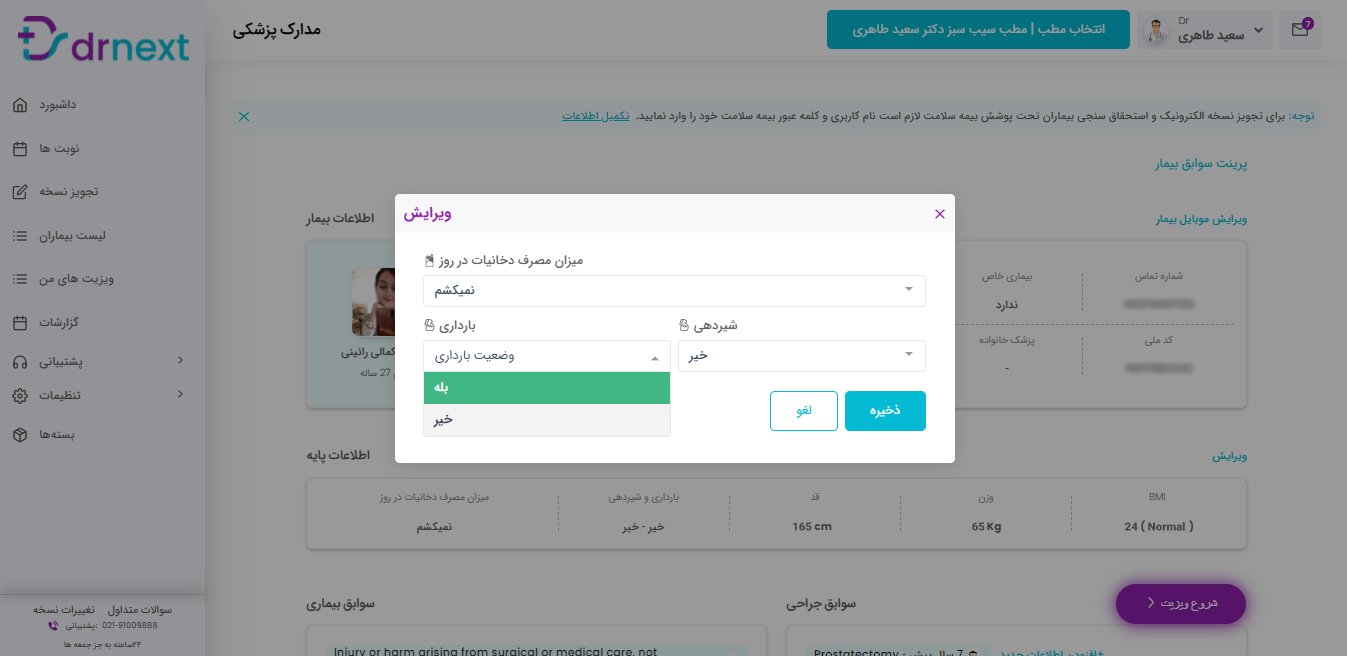Open the patient list icon
Image resolution: width=1347 pixels, height=656 pixels.
coord(20,236)
